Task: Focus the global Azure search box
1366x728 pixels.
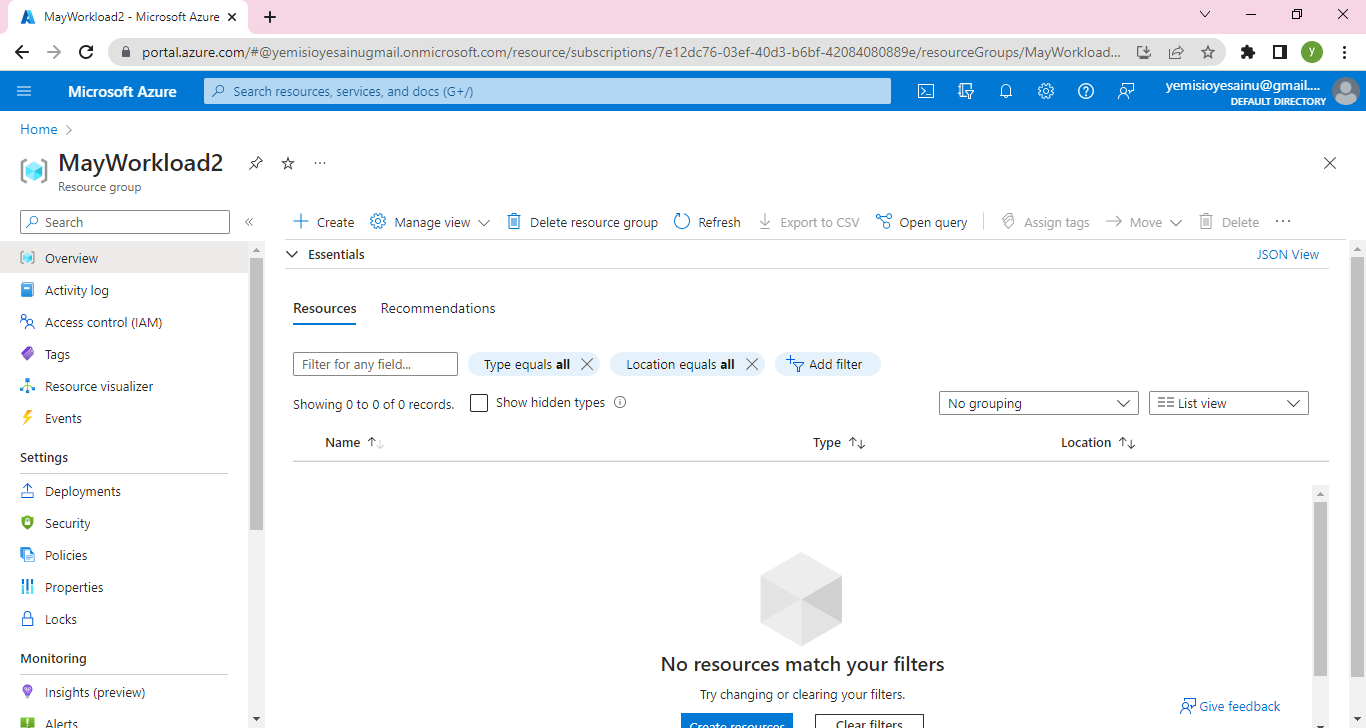Action: coord(547,91)
